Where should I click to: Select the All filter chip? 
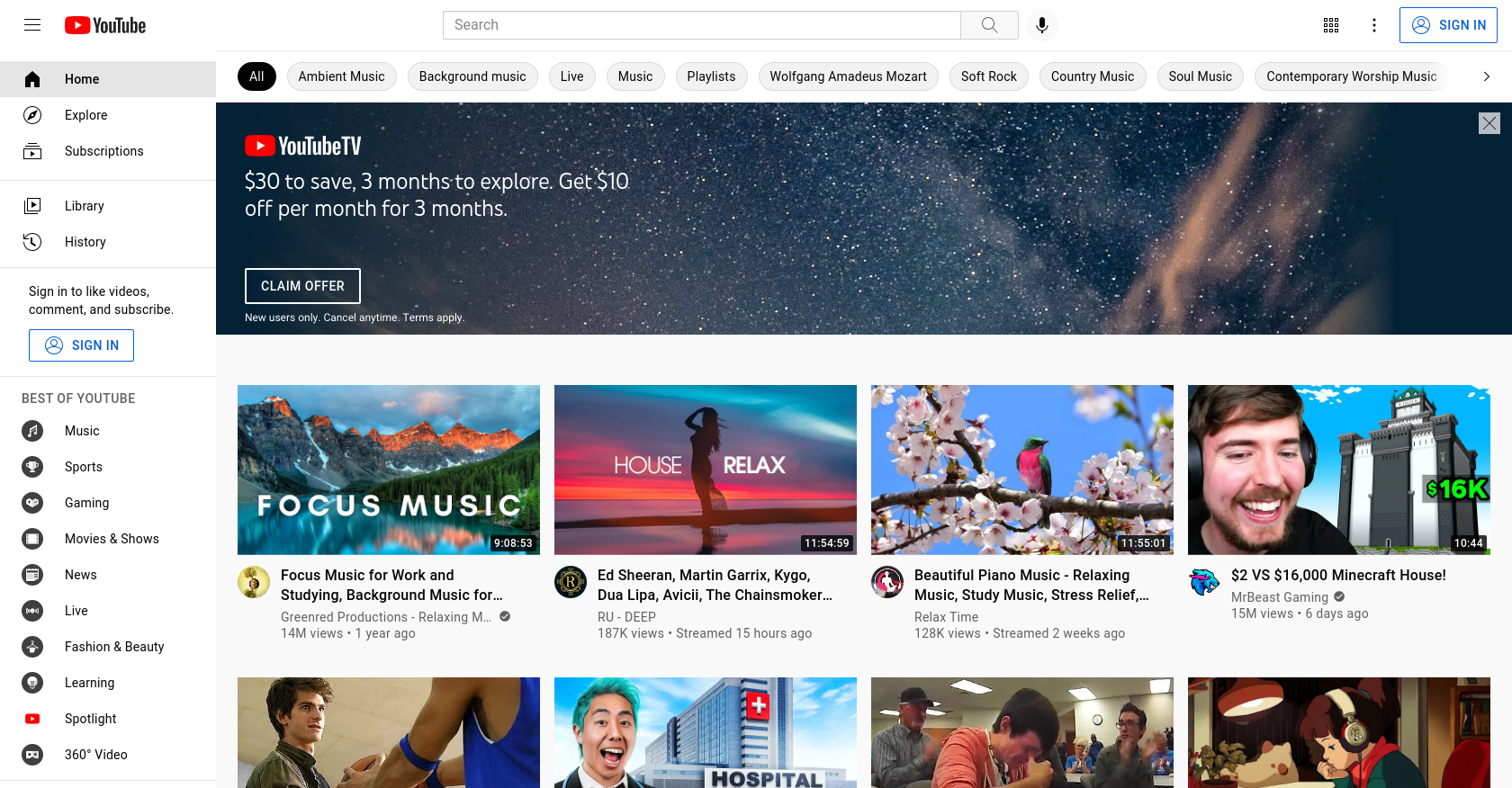tap(256, 76)
